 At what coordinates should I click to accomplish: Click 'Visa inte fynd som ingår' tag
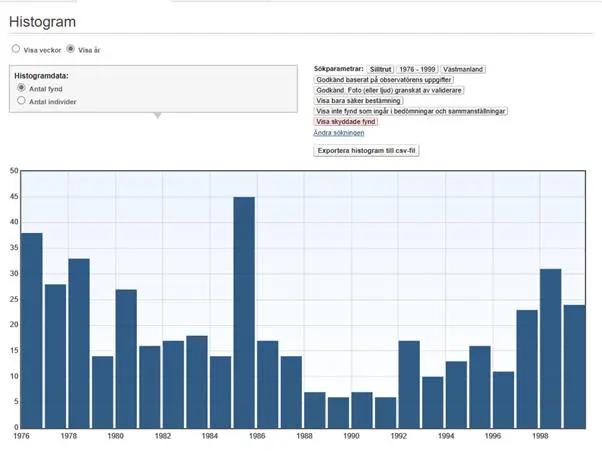click(x=411, y=111)
